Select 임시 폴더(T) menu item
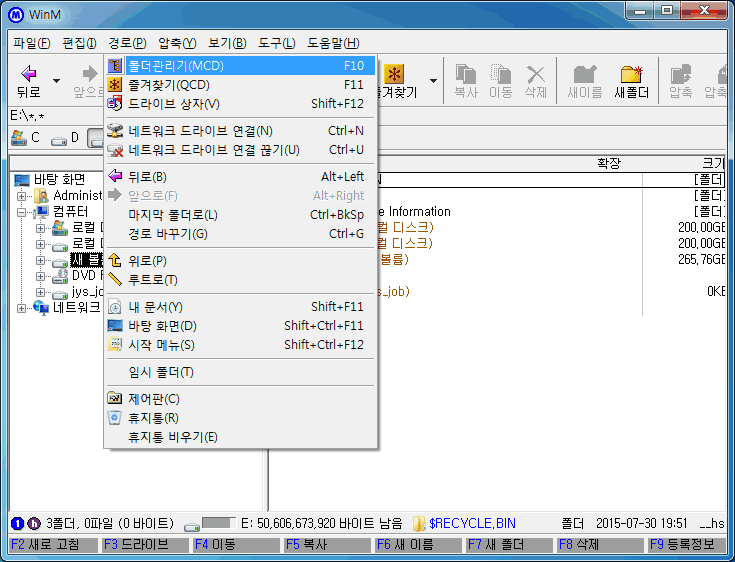Viewport: 735px width, 562px height. tap(240, 372)
